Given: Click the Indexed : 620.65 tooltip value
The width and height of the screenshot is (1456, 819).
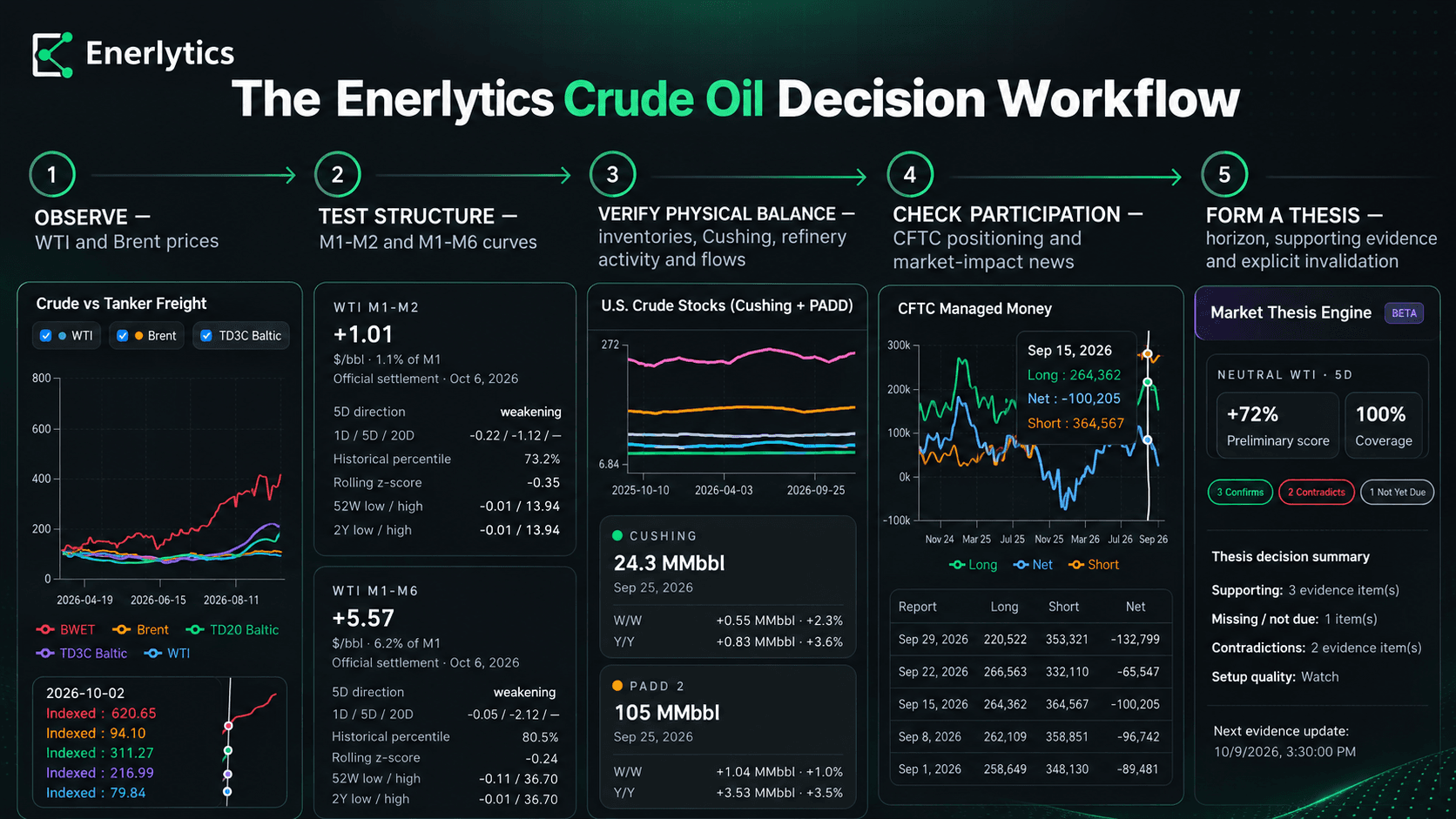Looking at the screenshot, I should coord(101,714).
